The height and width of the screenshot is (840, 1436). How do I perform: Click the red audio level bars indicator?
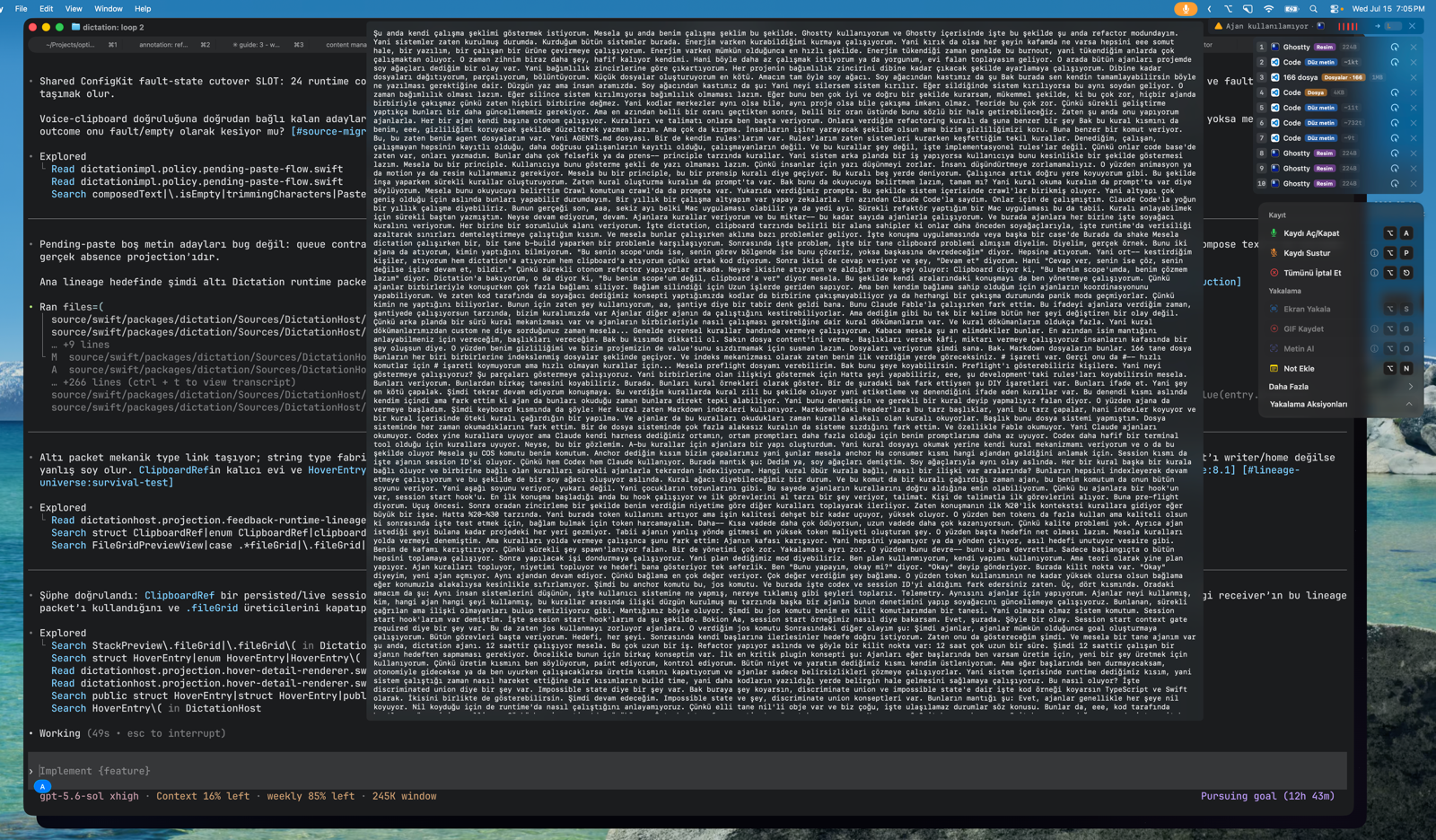pos(1347,26)
